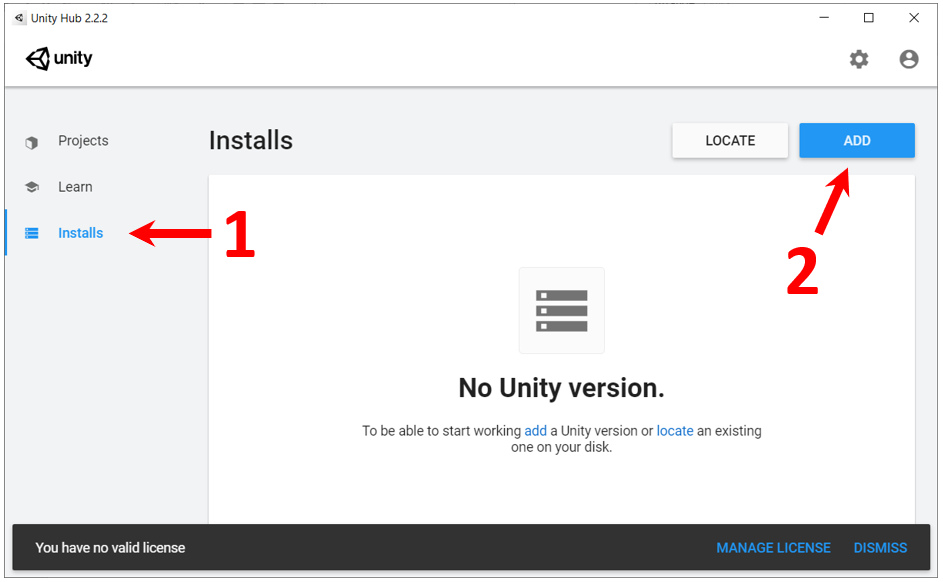The width and height of the screenshot is (943, 582).
Task: Click the blue ADD button
Action: [856, 140]
